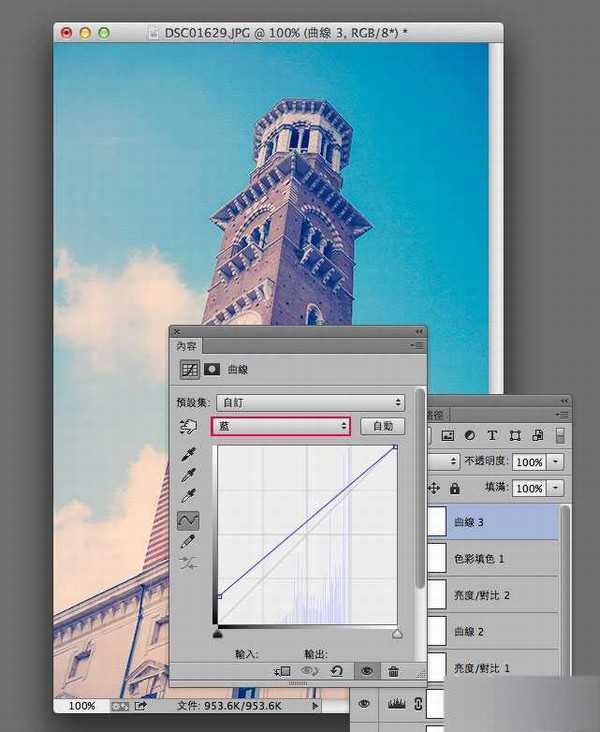
Task: Click the 自動 auto button
Action: tap(383, 426)
